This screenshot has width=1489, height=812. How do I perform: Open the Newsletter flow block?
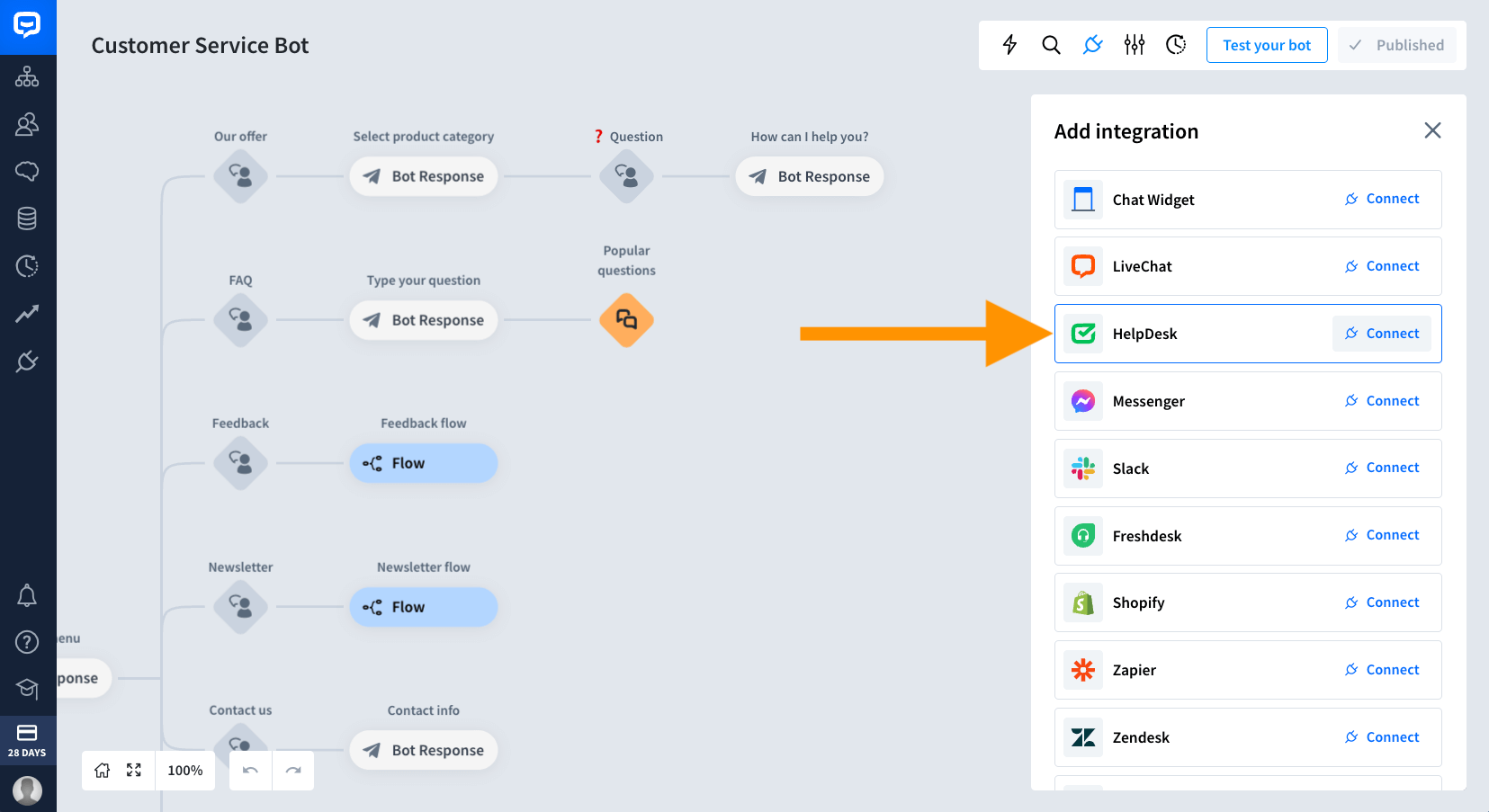tap(424, 607)
